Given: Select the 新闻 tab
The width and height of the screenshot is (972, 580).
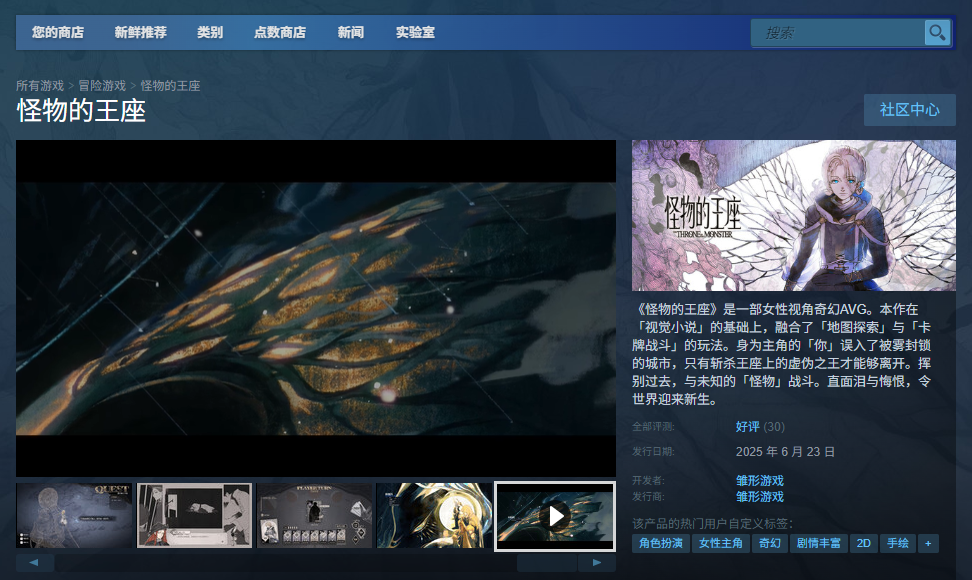Looking at the screenshot, I should coord(351,32).
